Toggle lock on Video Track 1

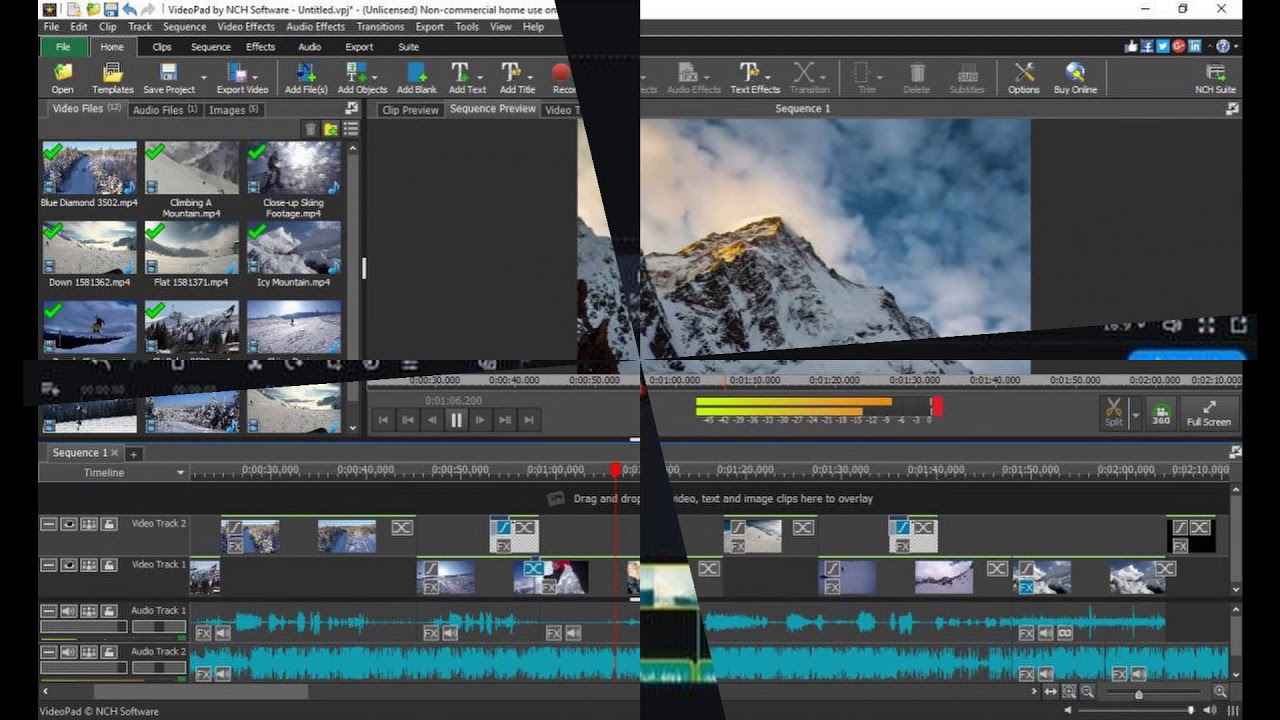coord(109,565)
